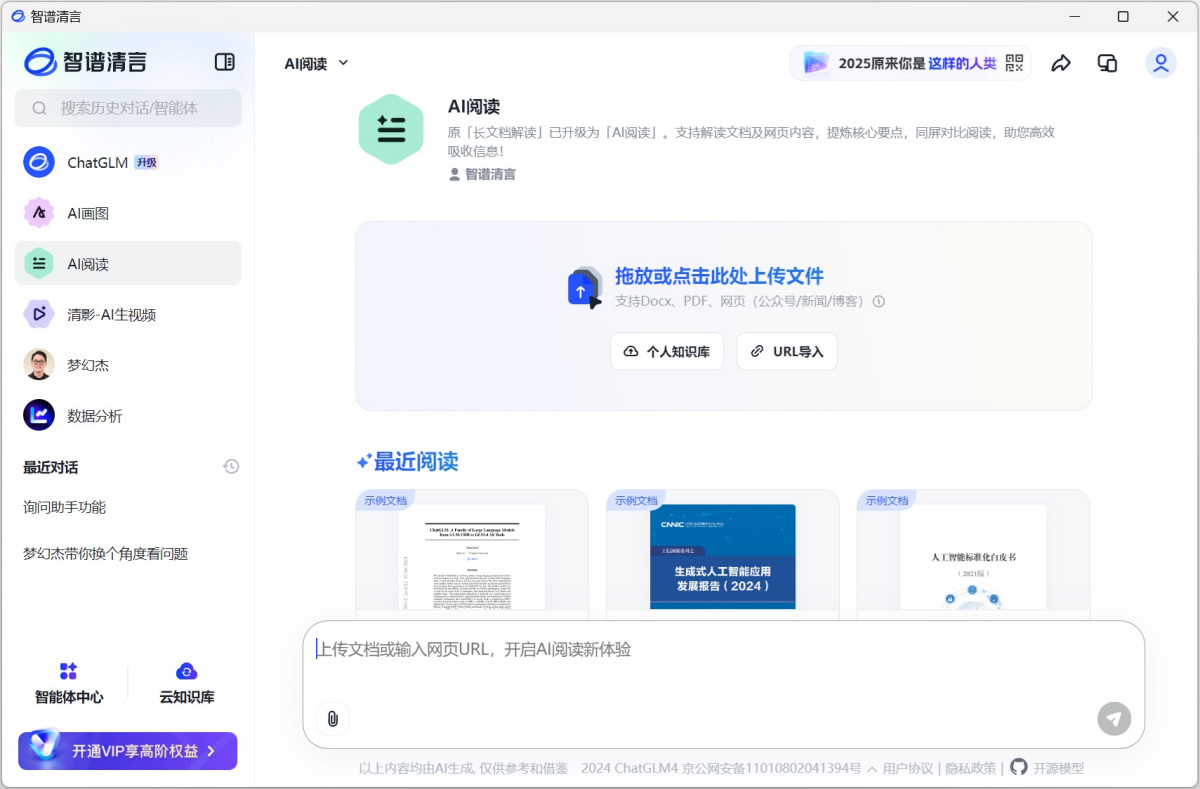
Task: Open the 智能体中心
Action: pos(69,683)
